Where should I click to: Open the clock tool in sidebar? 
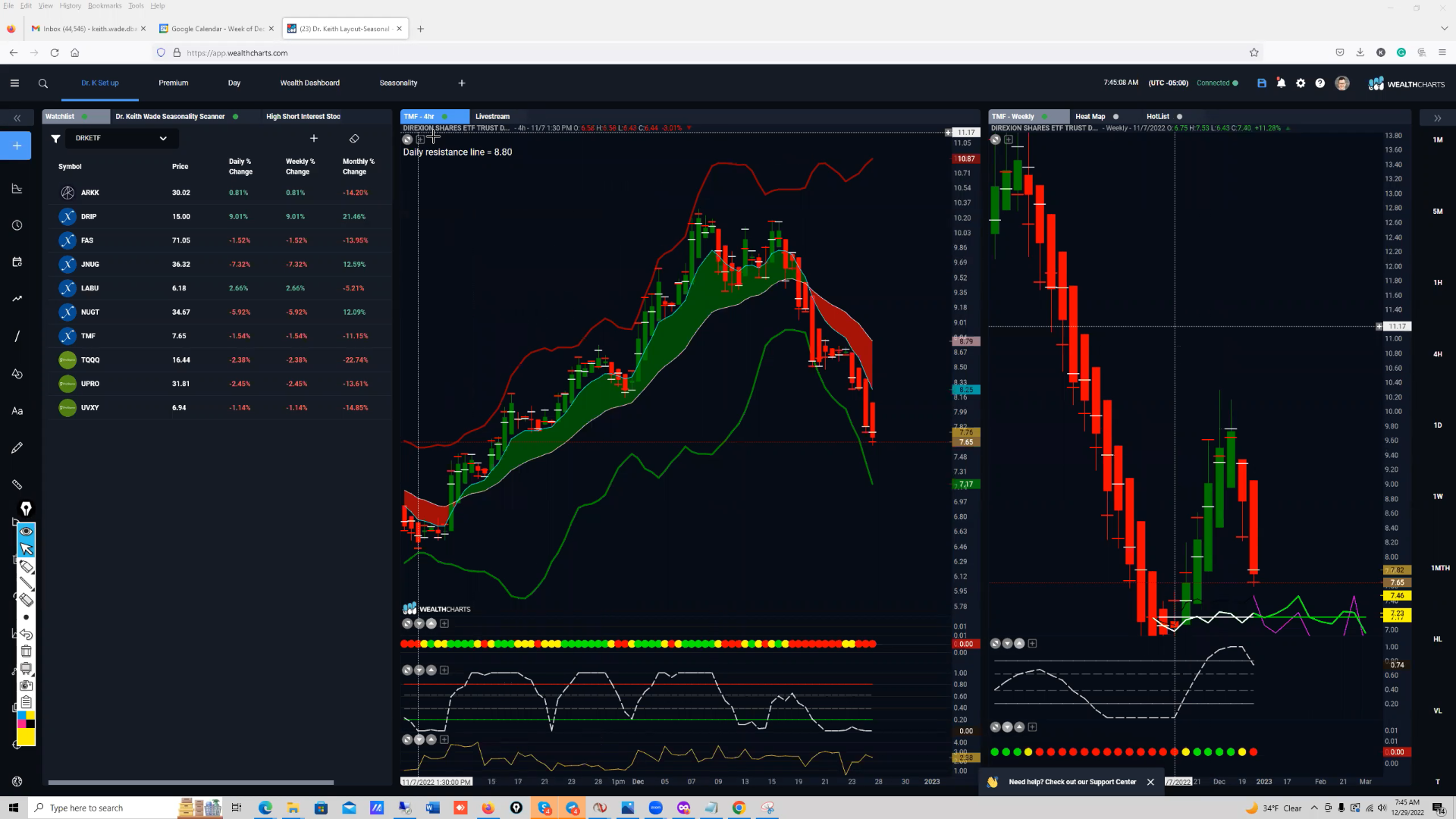(17, 225)
